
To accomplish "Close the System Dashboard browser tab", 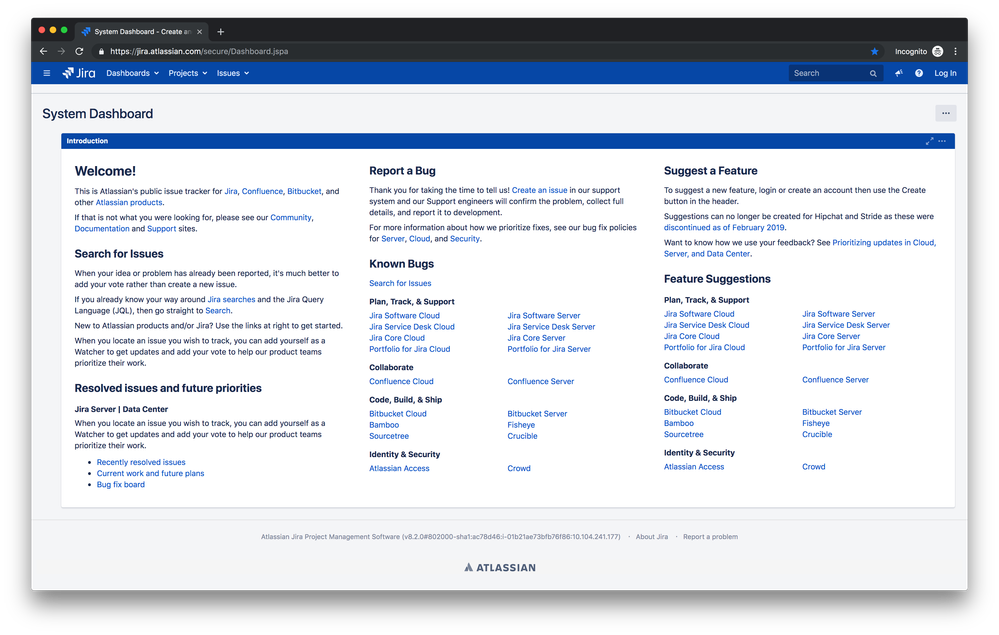I will click(x=199, y=32).
